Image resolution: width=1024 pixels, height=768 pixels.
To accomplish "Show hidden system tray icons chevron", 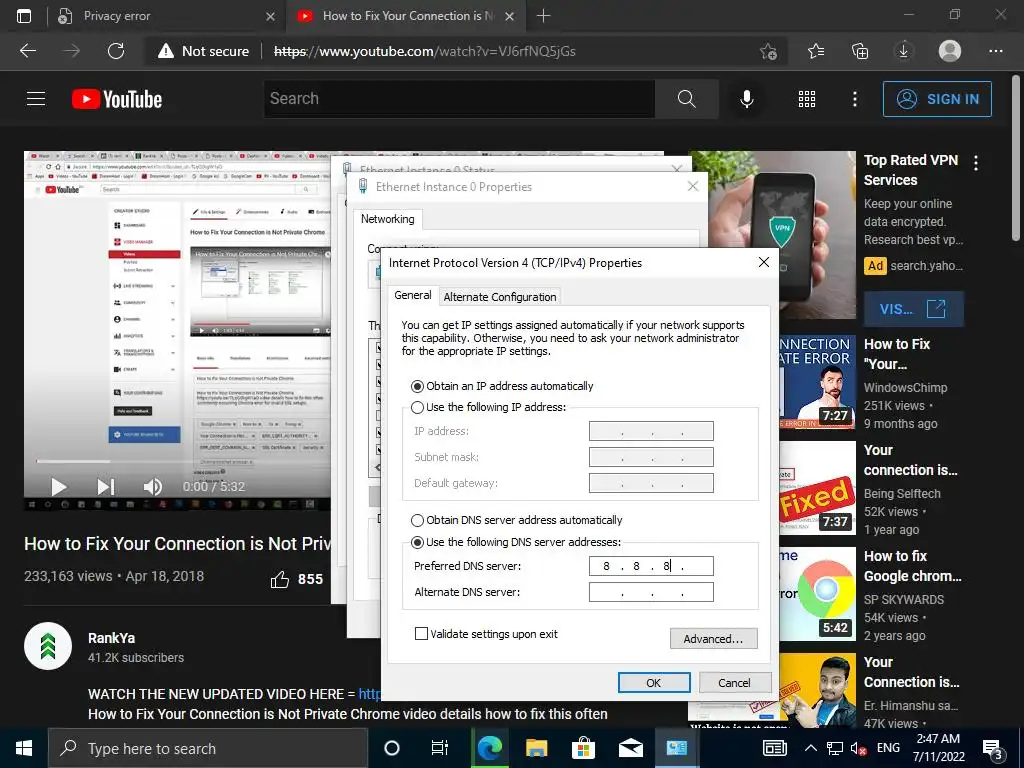I will pos(810,748).
